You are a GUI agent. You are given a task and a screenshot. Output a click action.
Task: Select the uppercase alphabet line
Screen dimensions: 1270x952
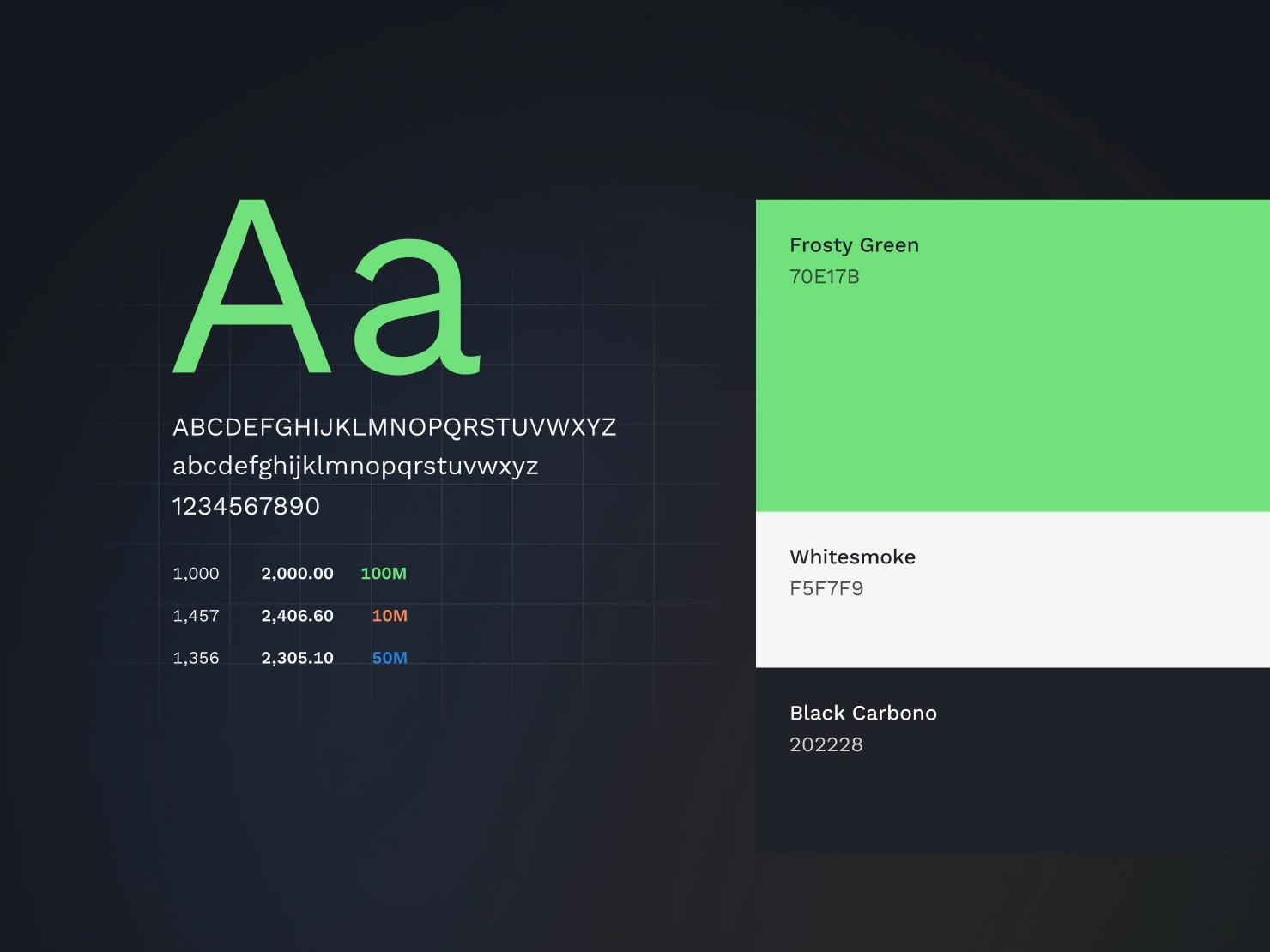[x=395, y=427]
